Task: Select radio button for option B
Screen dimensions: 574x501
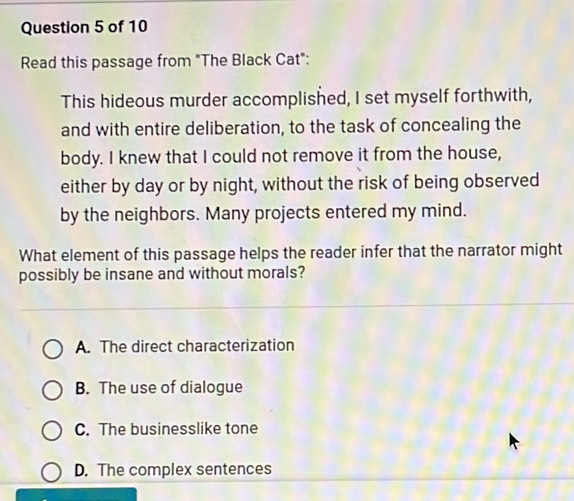Action: pos(52,390)
